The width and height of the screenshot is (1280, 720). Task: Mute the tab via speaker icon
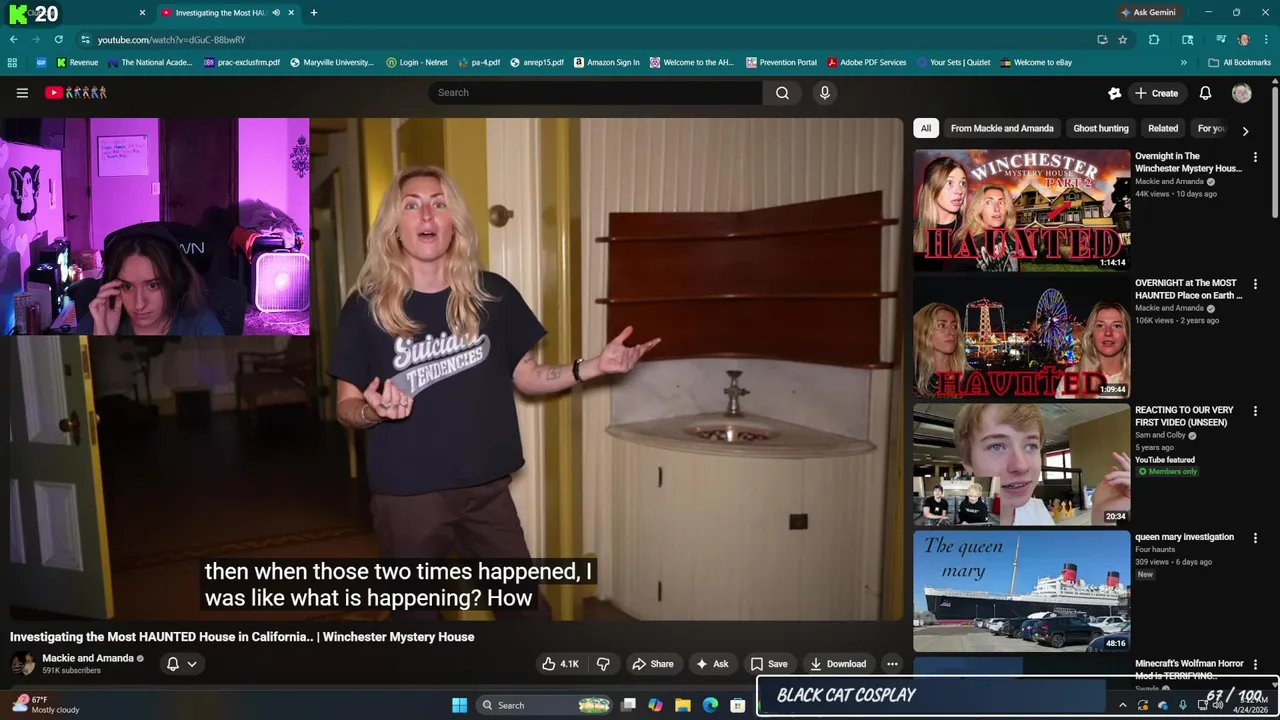(x=276, y=13)
